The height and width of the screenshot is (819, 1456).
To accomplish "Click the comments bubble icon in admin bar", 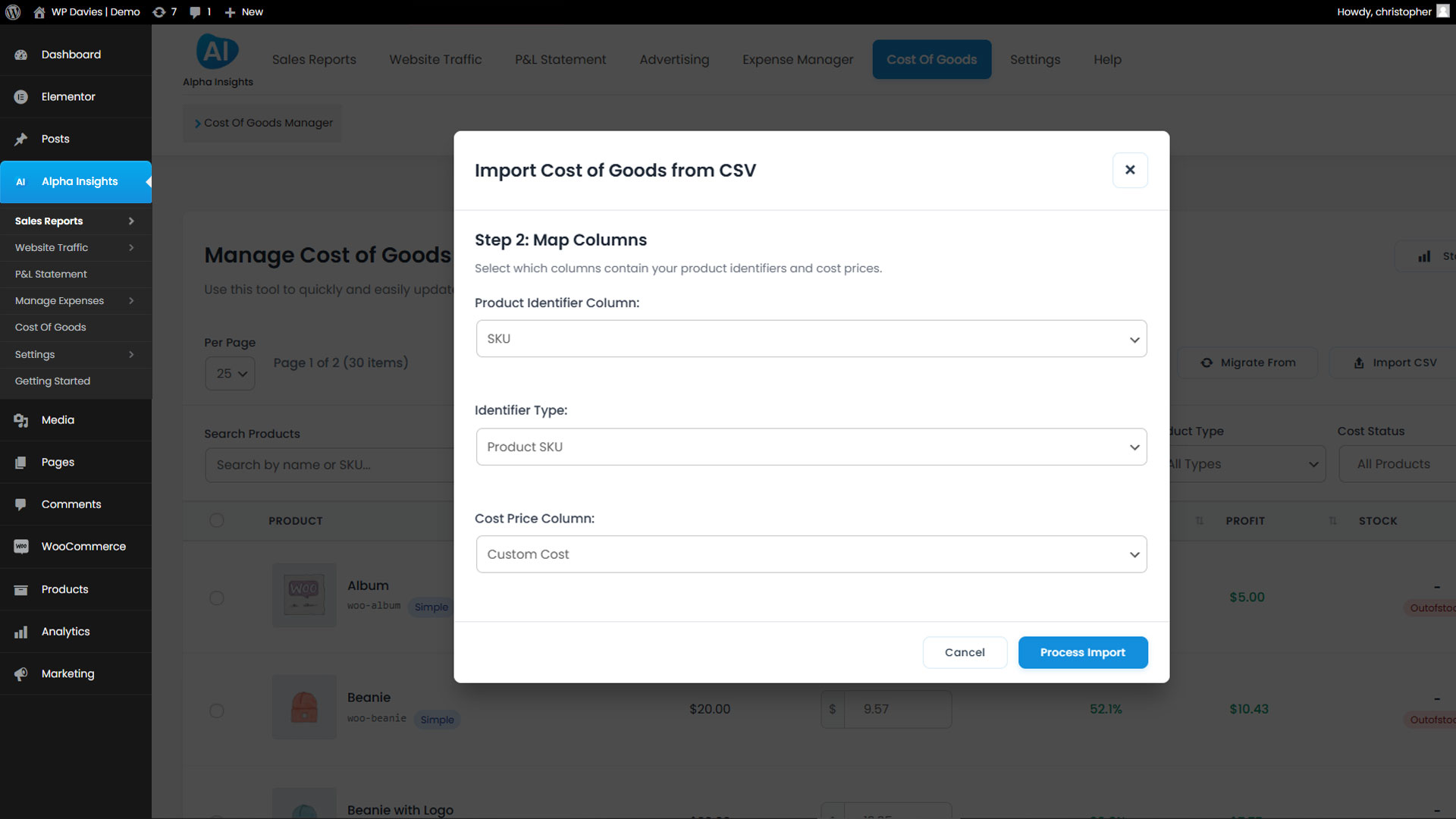I will coord(199,12).
